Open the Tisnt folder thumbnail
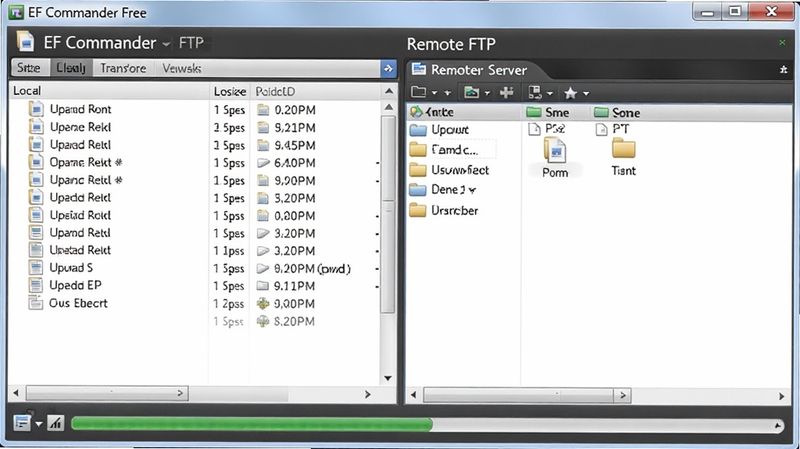The width and height of the screenshot is (800, 449). [623, 158]
